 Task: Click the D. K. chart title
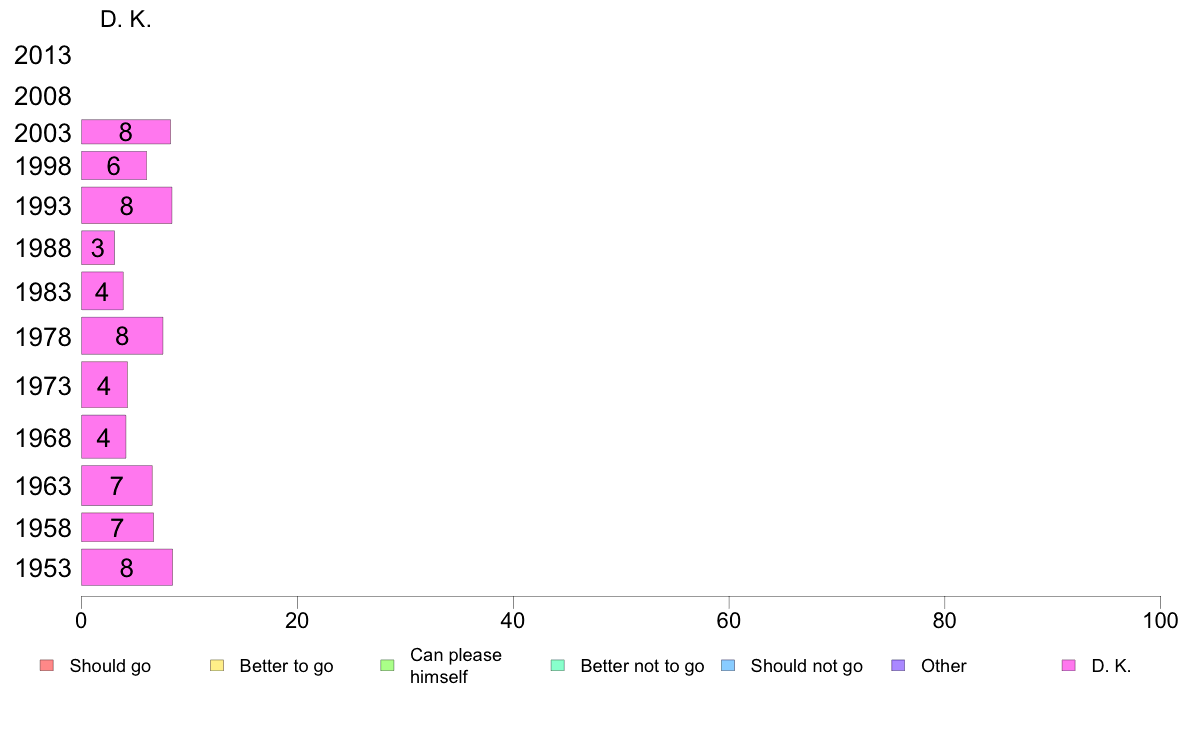coord(126,20)
